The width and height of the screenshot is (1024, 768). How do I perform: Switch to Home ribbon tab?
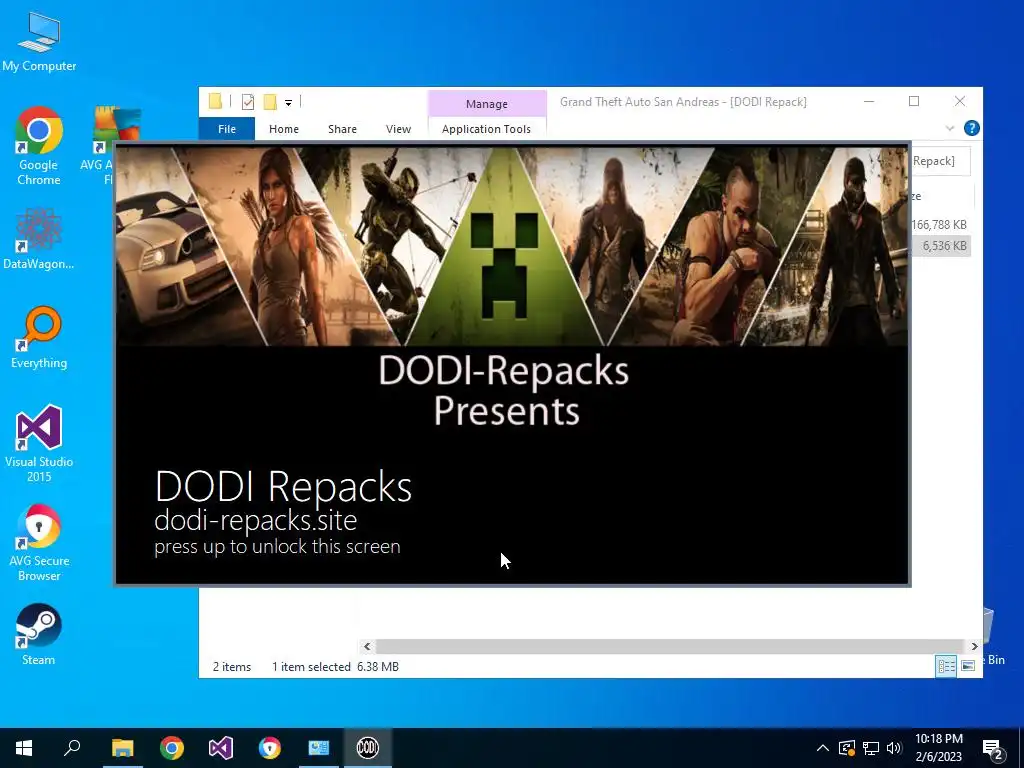point(283,129)
